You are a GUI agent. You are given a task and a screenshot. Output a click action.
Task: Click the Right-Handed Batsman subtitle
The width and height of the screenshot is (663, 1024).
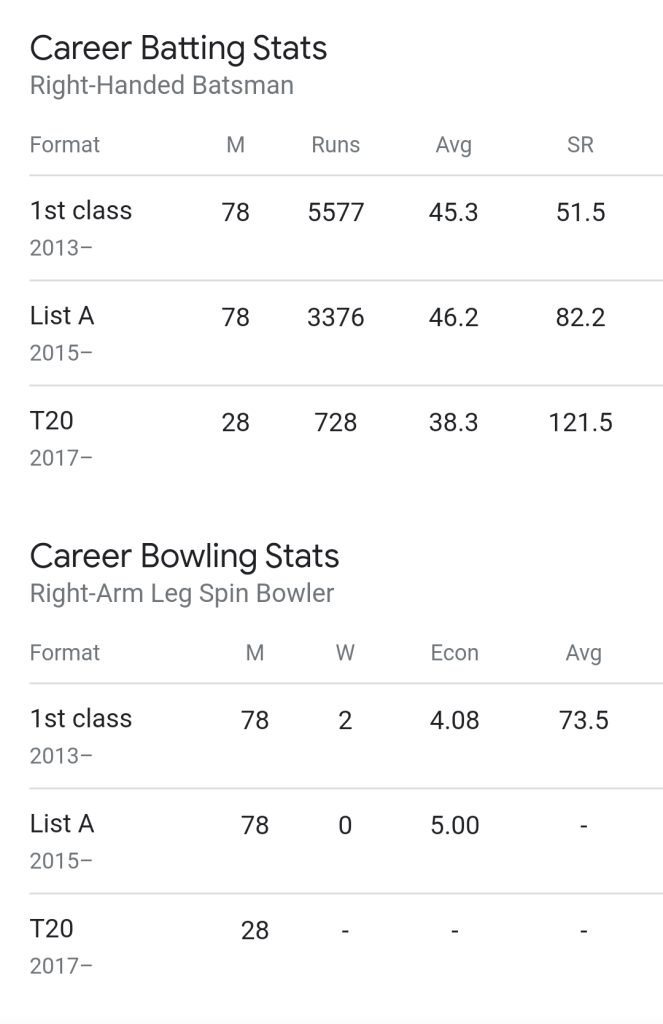(162, 86)
